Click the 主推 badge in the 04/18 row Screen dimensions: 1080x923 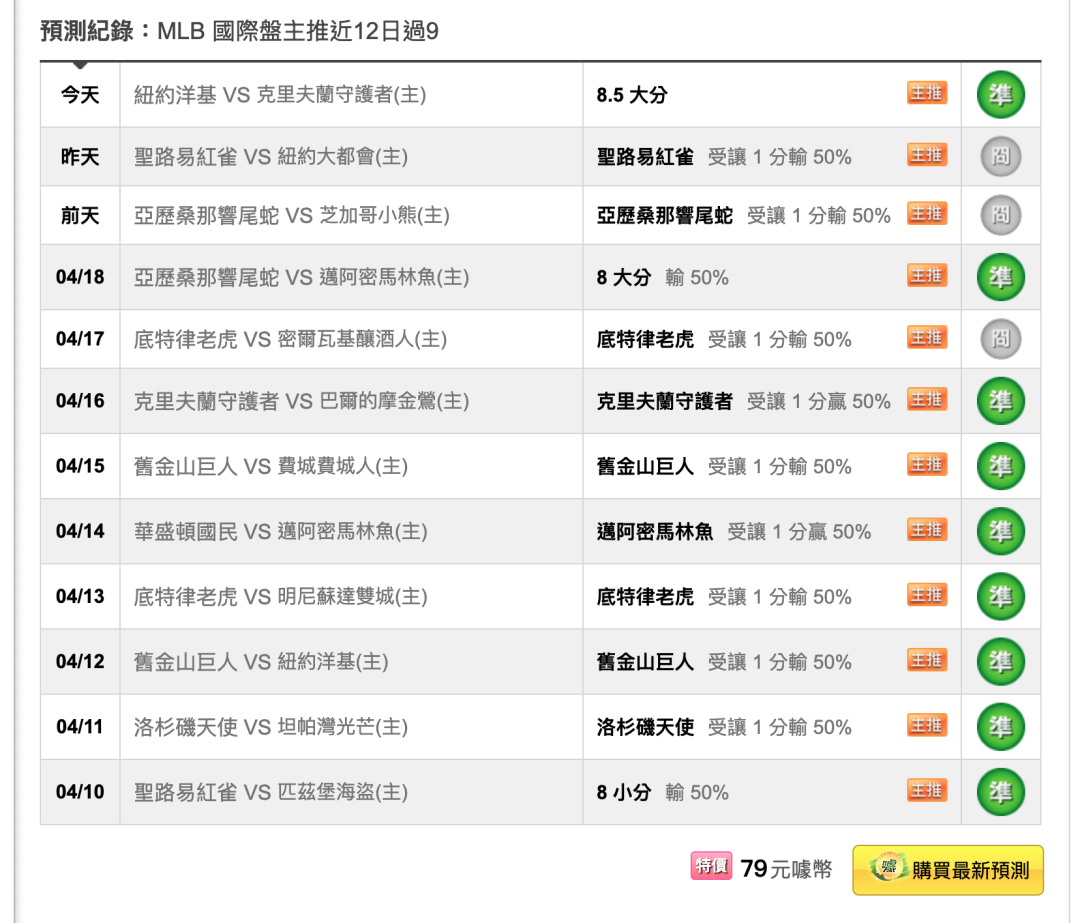click(x=927, y=276)
